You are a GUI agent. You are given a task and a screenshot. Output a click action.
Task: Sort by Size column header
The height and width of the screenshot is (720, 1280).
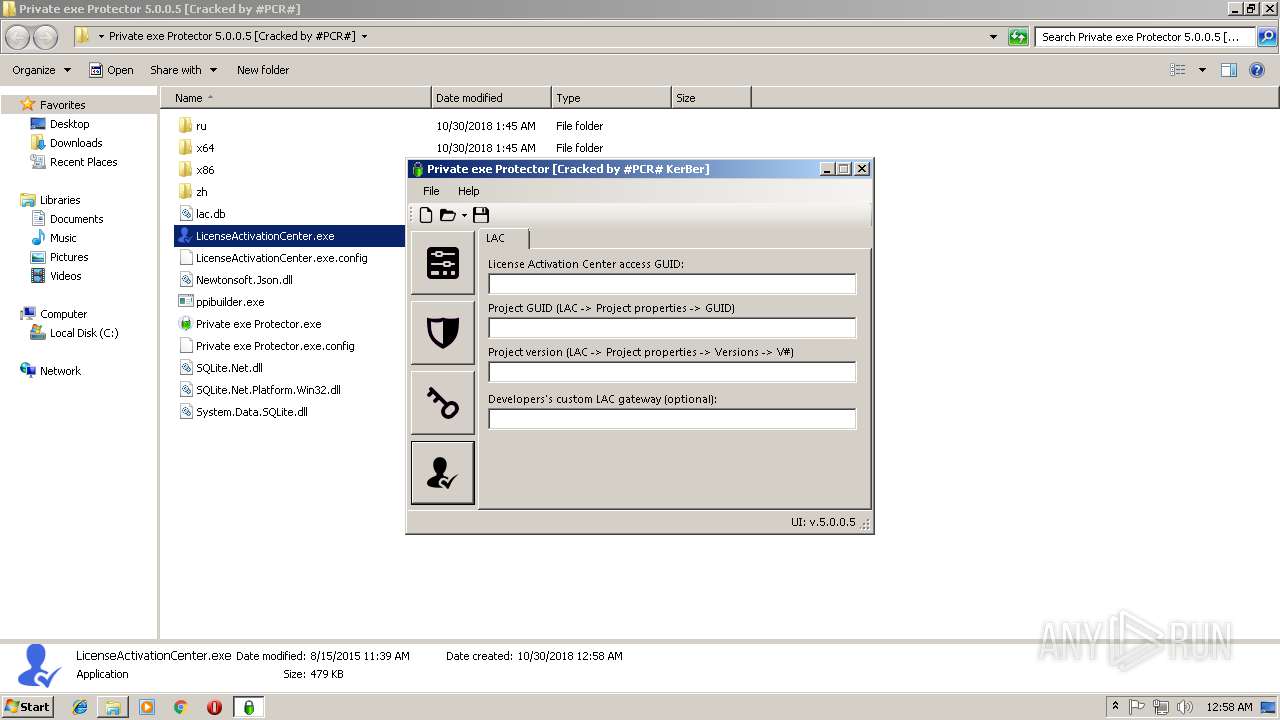click(x=711, y=98)
